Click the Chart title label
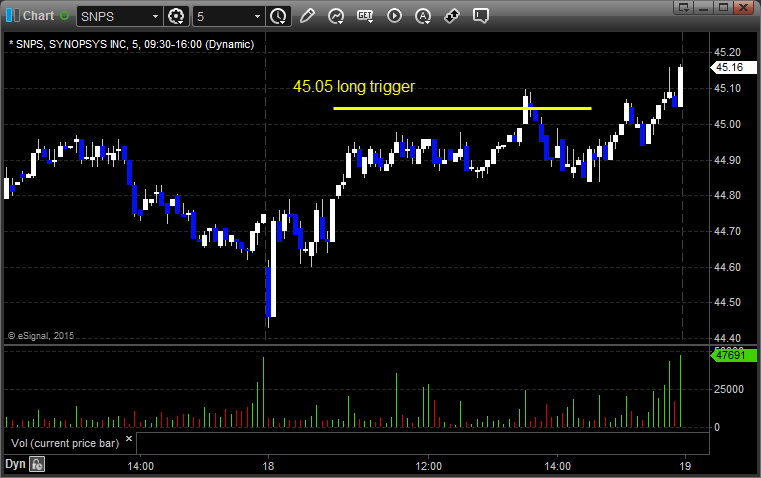Image resolution: width=761 pixels, height=478 pixels. [x=38, y=16]
